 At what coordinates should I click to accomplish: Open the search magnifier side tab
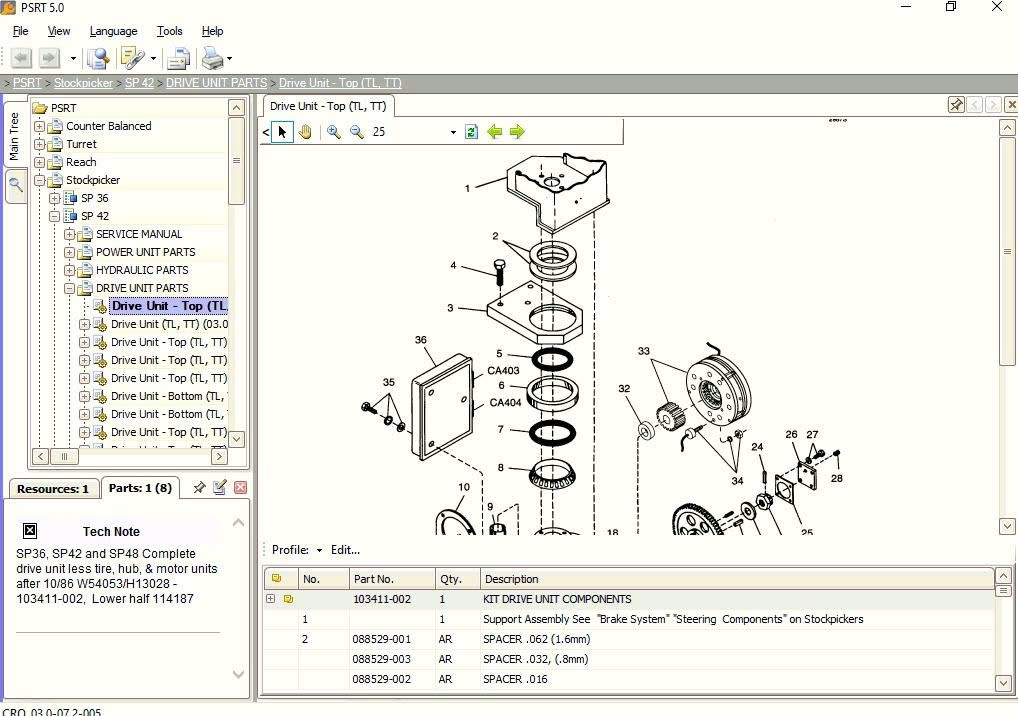(x=16, y=186)
